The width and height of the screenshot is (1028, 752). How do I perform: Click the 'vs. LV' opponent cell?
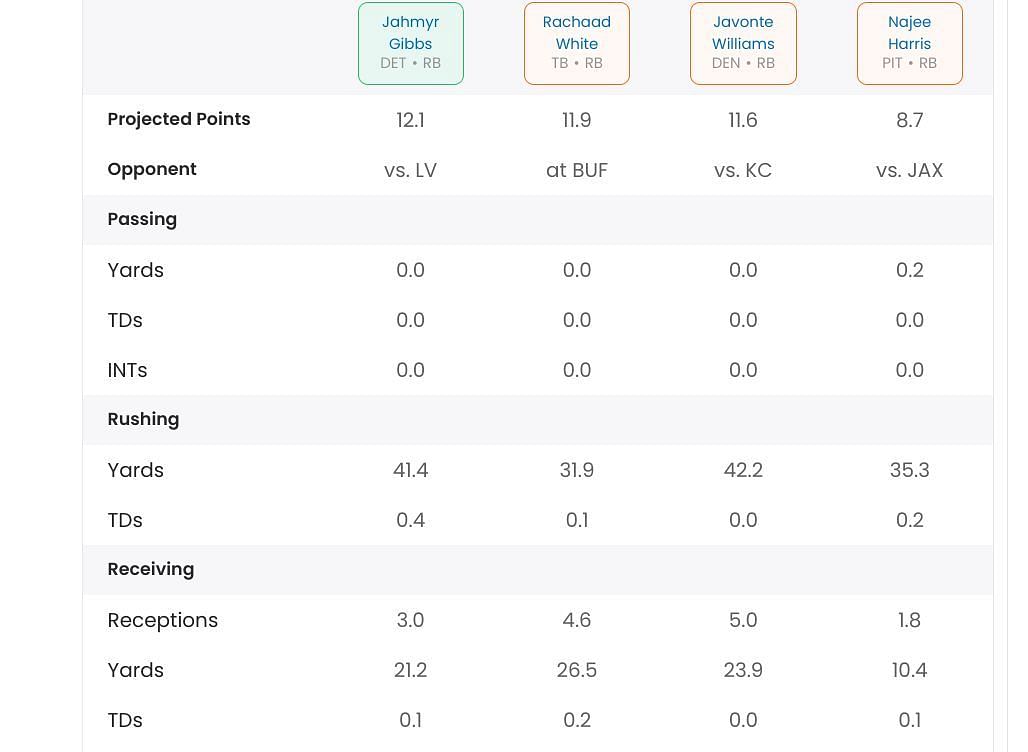410,170
